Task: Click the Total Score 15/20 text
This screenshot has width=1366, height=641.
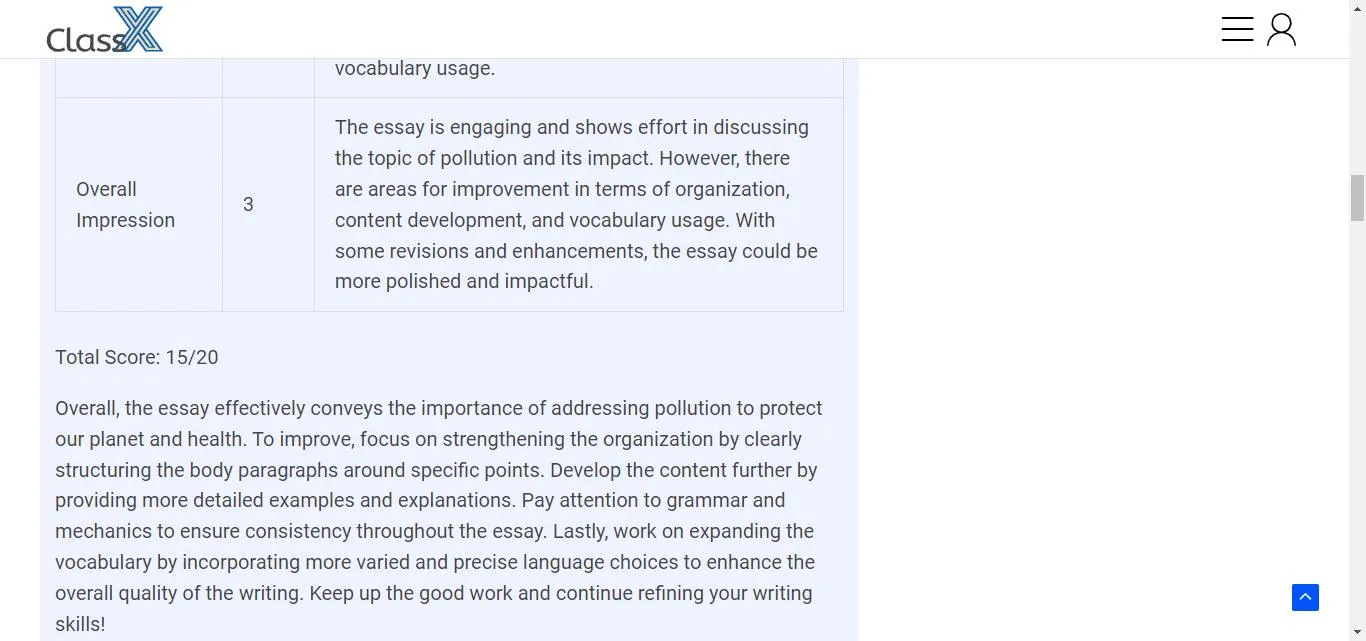Action: [136, 357]
